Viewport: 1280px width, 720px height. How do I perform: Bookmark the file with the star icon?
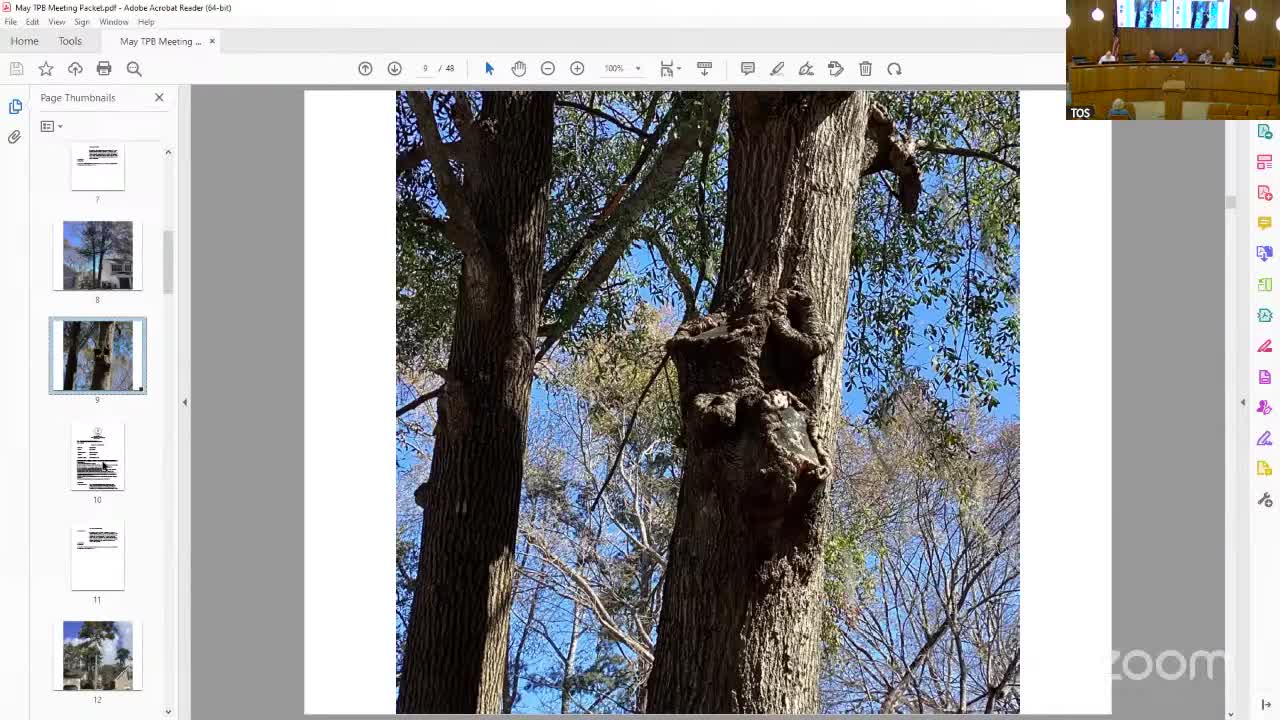click(x=46, y=69)
